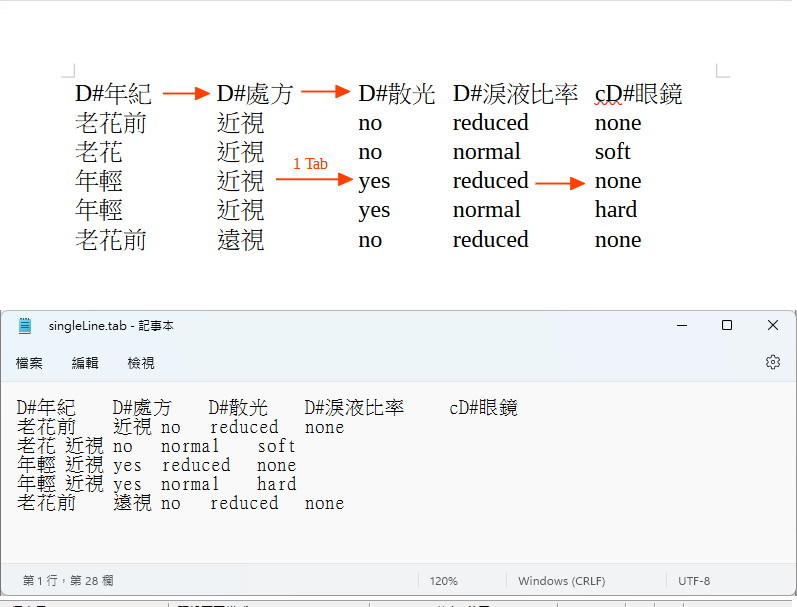Click the misspelled cD#眼鏡 heading in document
Image resolution: width=797 pixels, height=607 pixels.
coord(638,94)
